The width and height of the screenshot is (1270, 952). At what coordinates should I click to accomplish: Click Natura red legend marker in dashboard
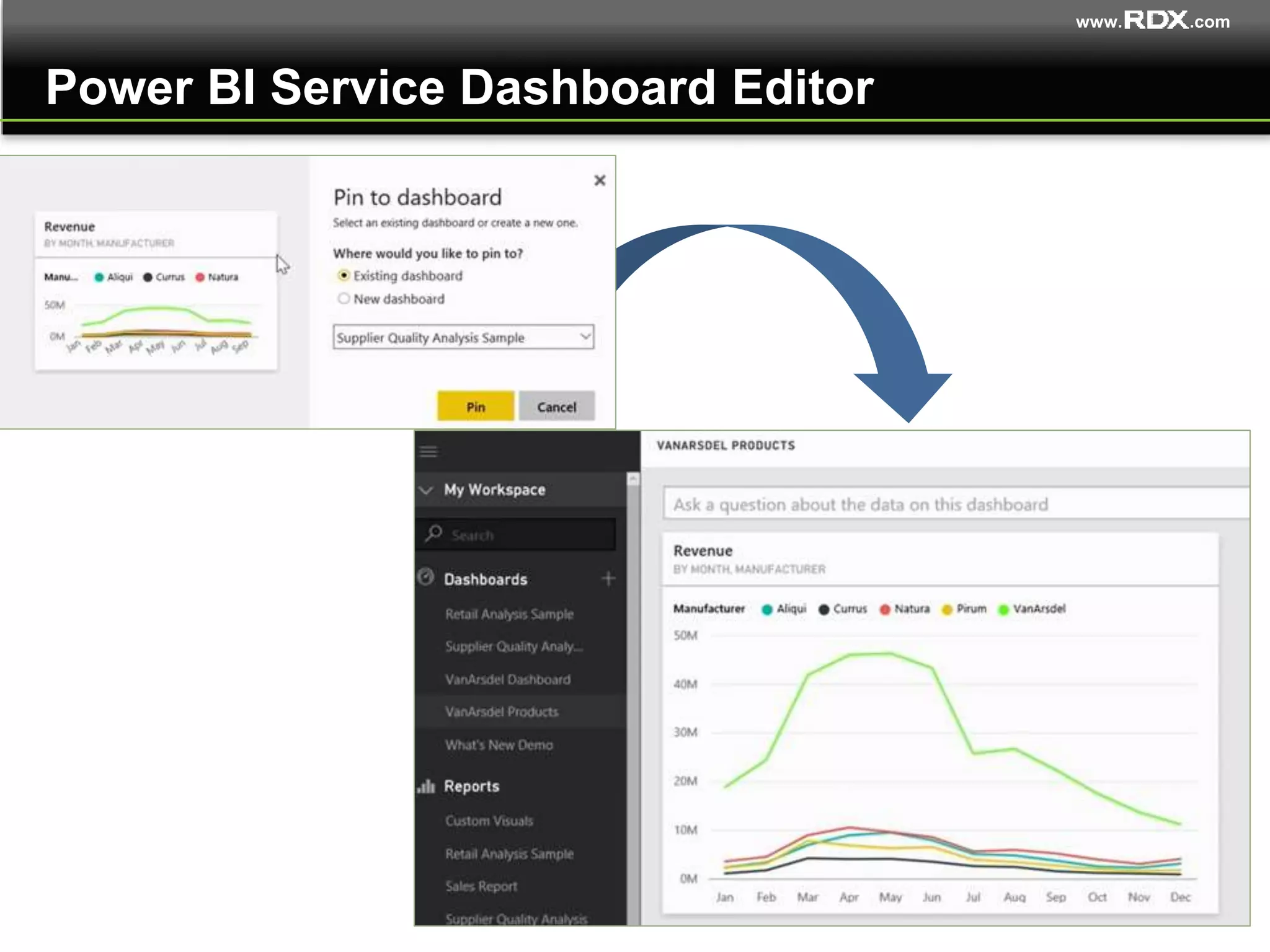pos(885,609)
